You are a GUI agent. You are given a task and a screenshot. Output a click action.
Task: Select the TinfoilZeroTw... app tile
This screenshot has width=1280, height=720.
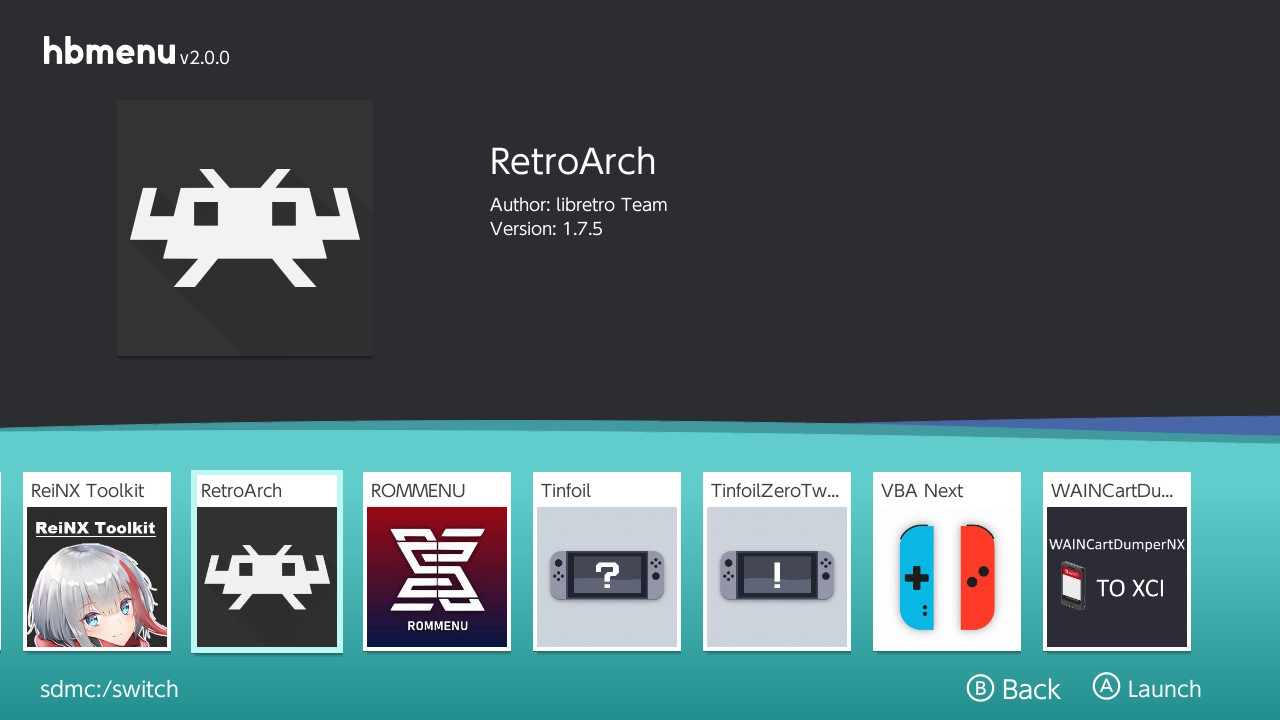(x=777, y=561)
